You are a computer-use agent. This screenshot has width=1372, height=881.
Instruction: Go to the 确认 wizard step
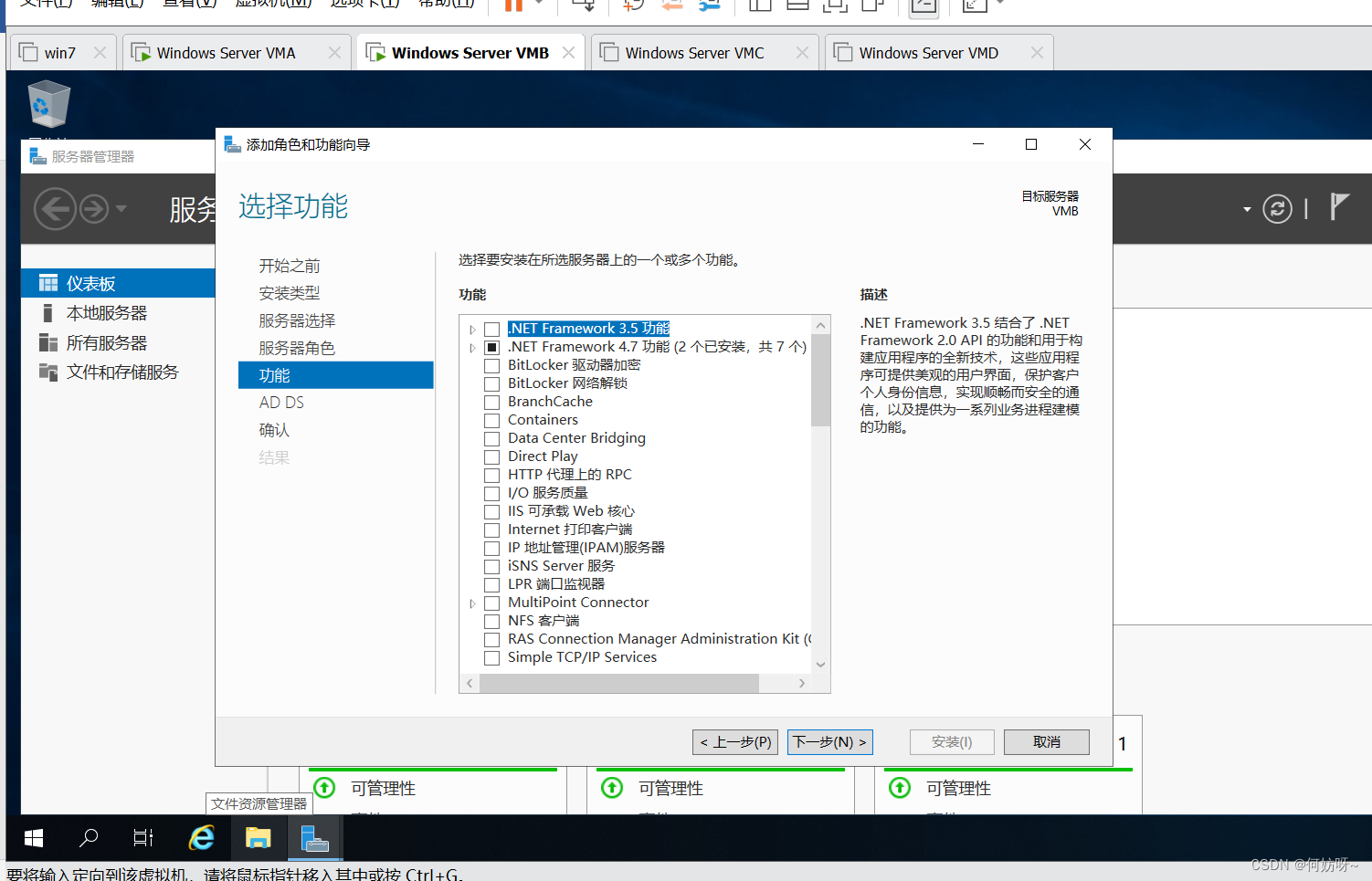(x=274, y=430)
